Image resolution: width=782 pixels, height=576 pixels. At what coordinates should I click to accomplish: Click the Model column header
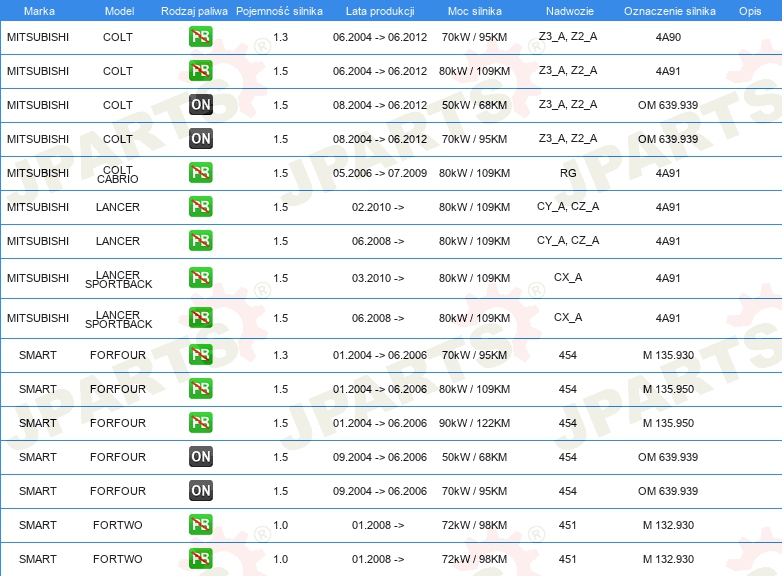tap(119, 11)
